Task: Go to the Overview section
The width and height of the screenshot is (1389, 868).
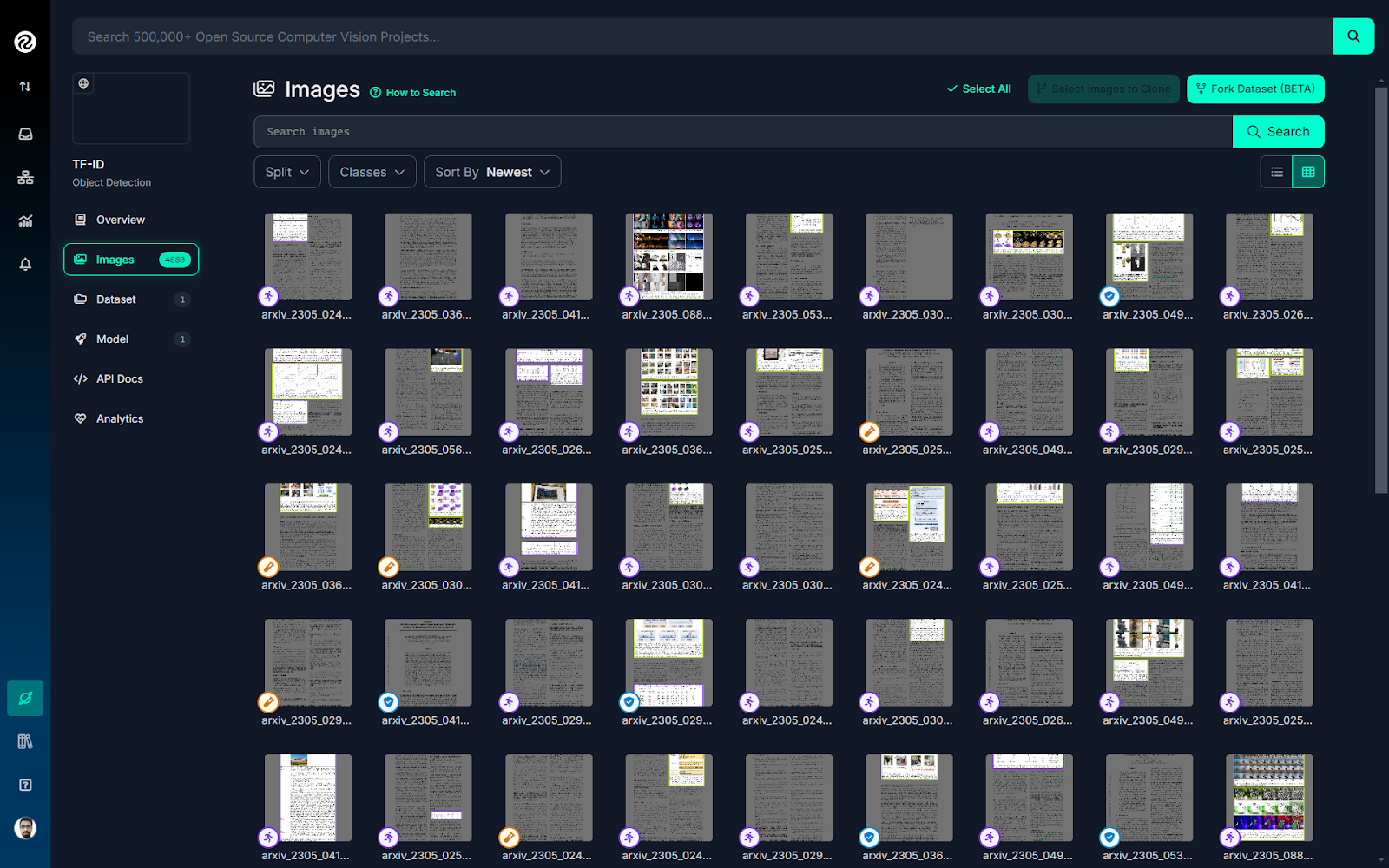Action: (x=120, y=220)
